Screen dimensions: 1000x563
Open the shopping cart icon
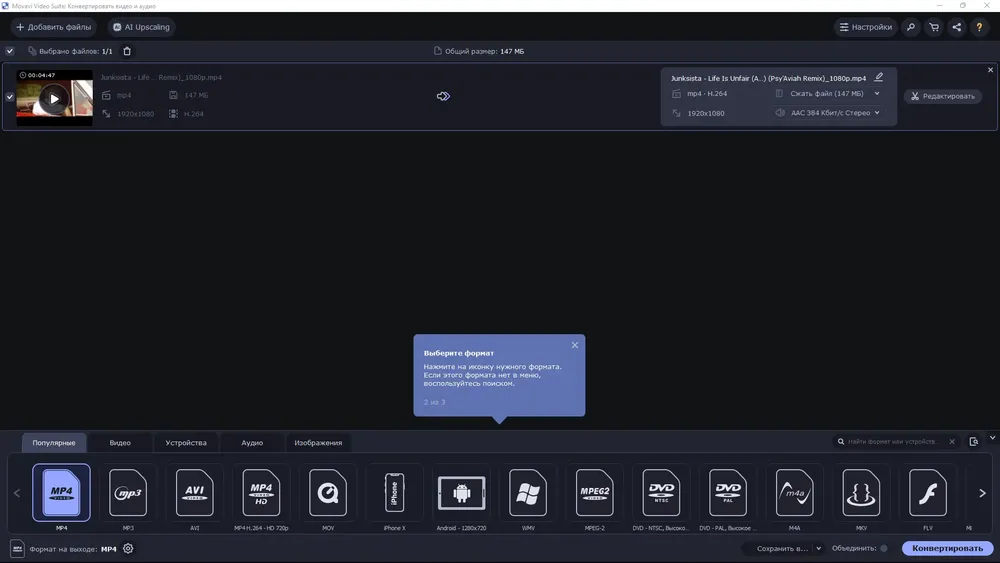pyautogui.click(x=934, y=27)
